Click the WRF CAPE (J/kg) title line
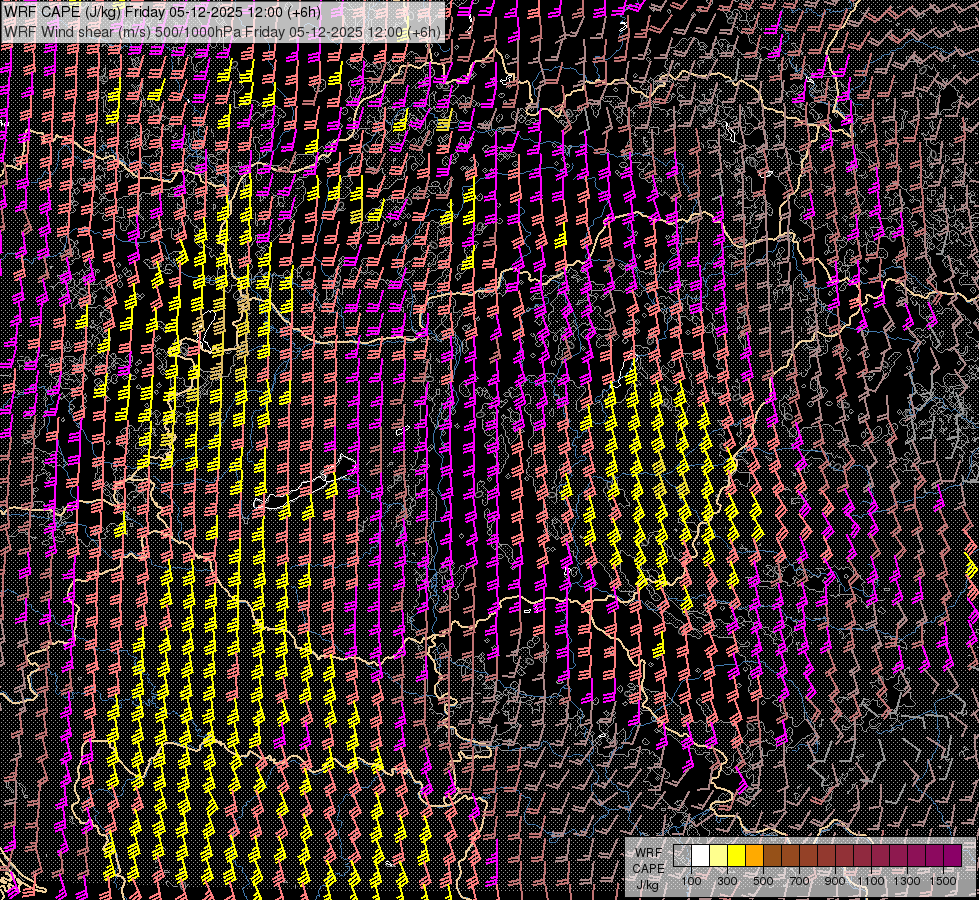Screen dimensions: 979x900 [162, 12]
